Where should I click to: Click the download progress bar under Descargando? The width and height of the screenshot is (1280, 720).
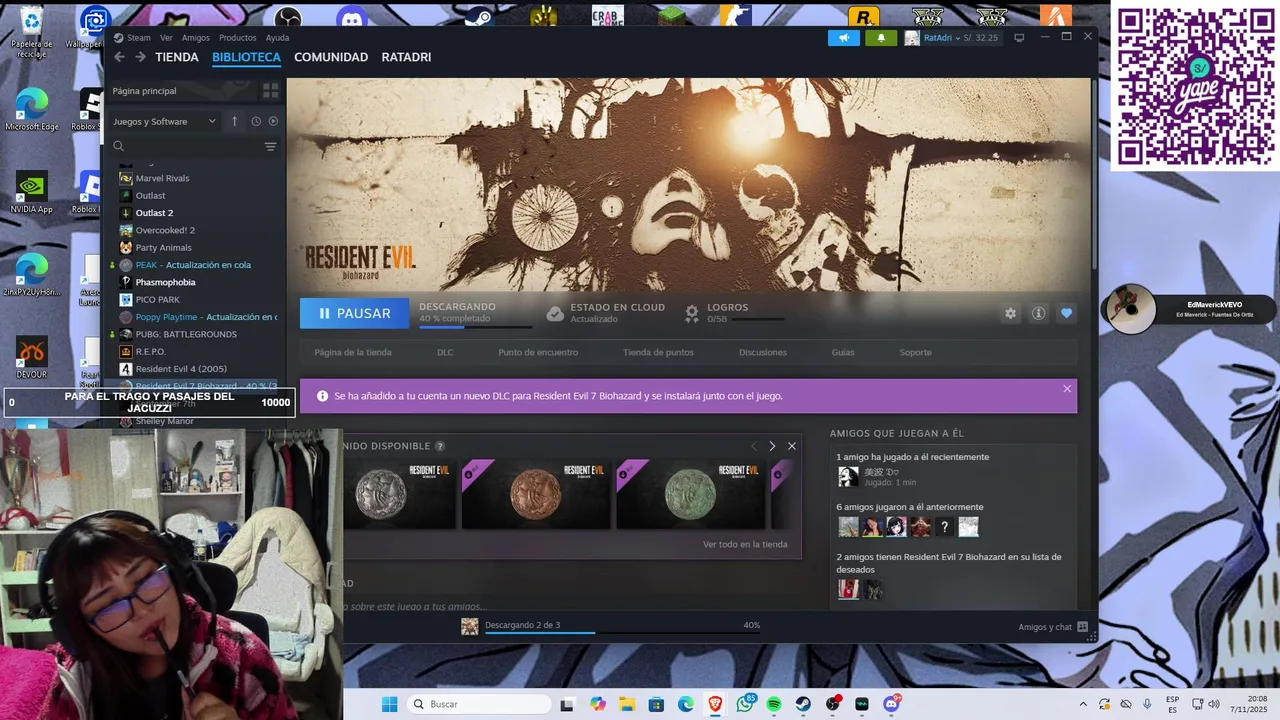click(475, 327)
